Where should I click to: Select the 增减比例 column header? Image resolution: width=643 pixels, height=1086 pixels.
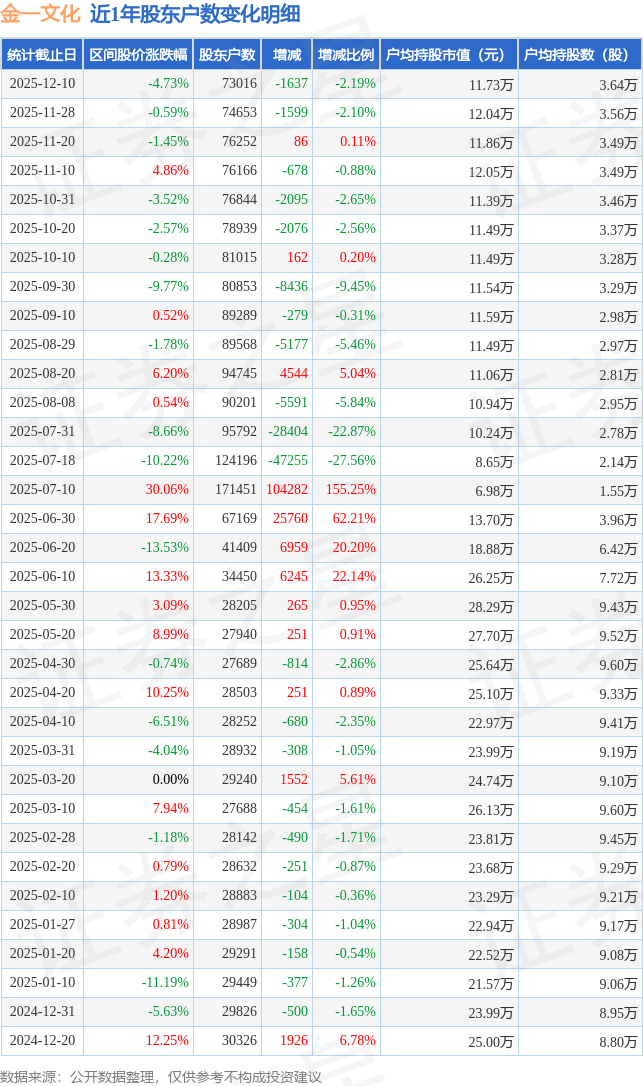(346, 55)
